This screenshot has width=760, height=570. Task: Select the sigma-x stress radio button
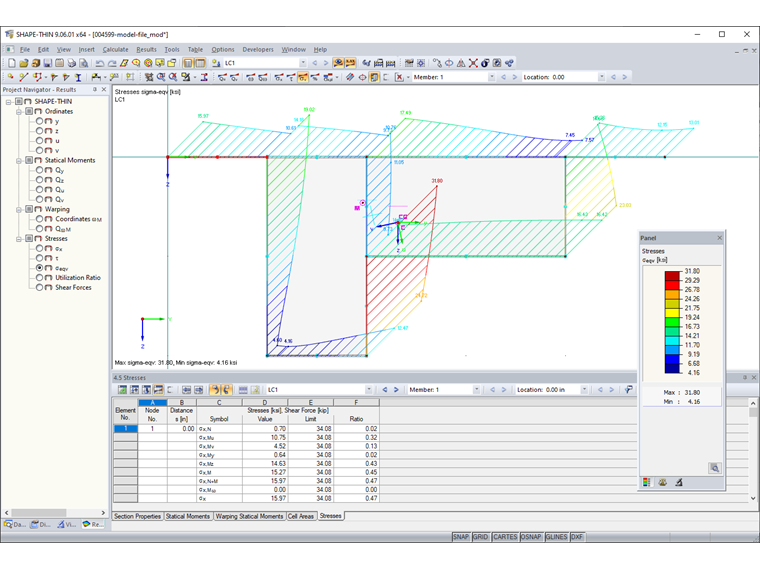(x=39, y=248)
